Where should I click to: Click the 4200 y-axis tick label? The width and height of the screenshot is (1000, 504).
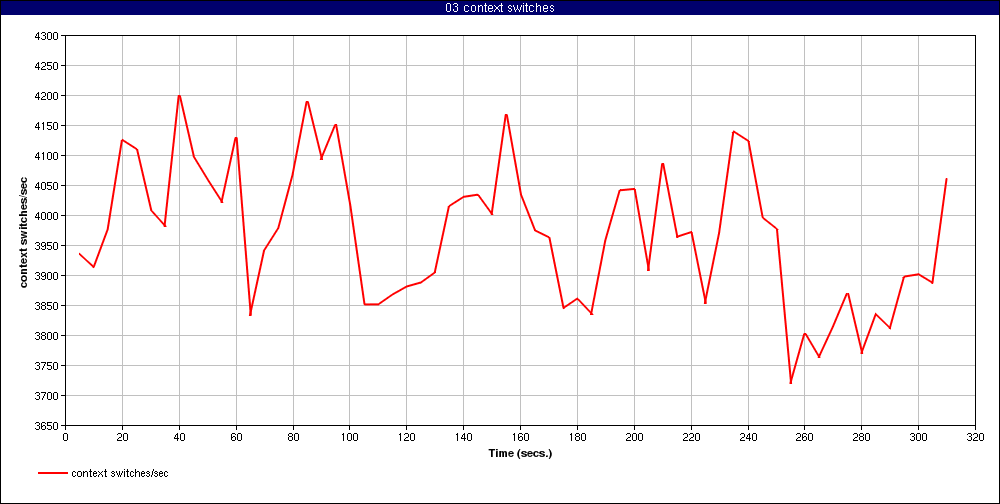[x=48, y=96]
